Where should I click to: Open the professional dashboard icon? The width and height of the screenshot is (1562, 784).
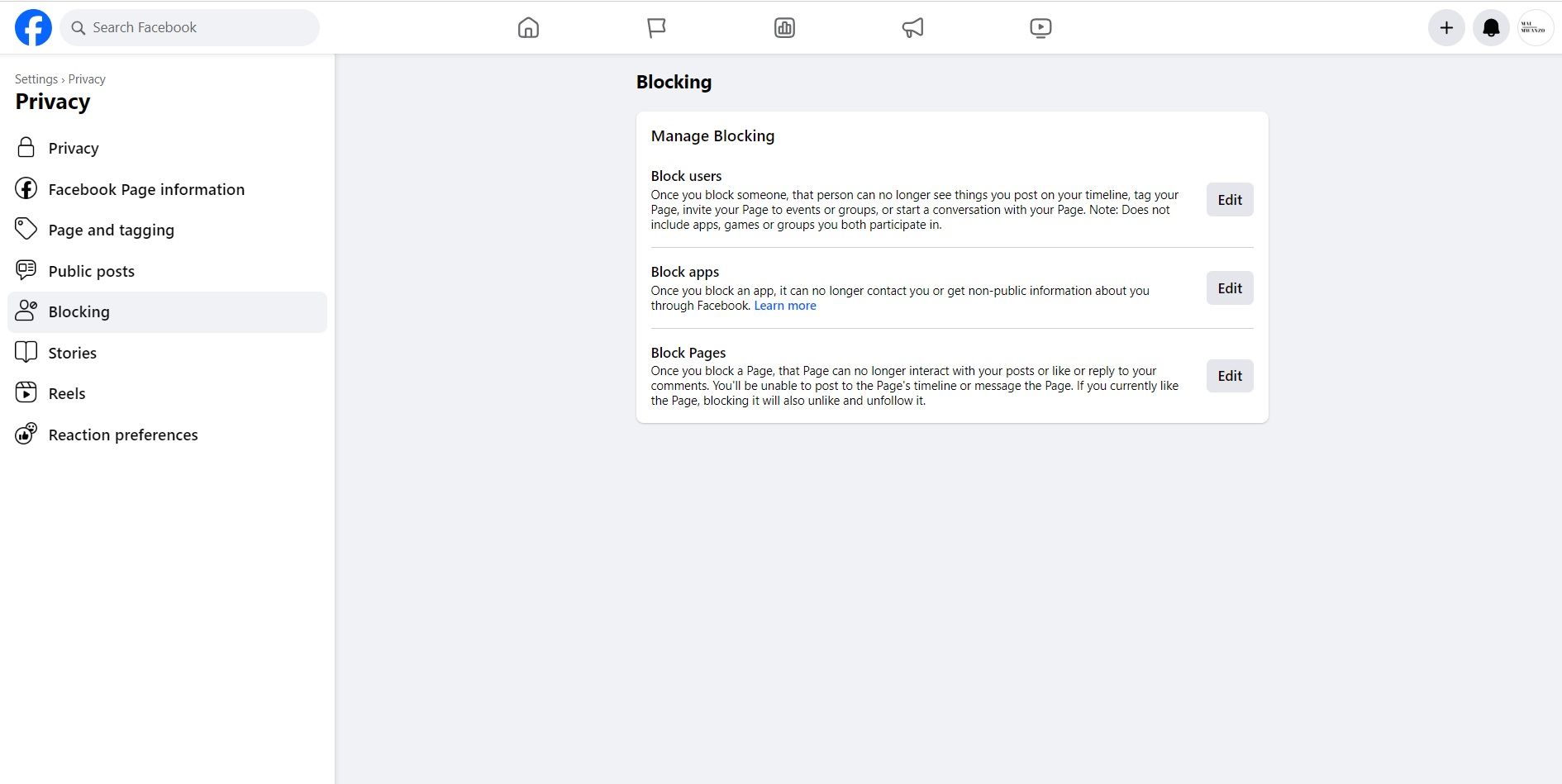(783, 27)
